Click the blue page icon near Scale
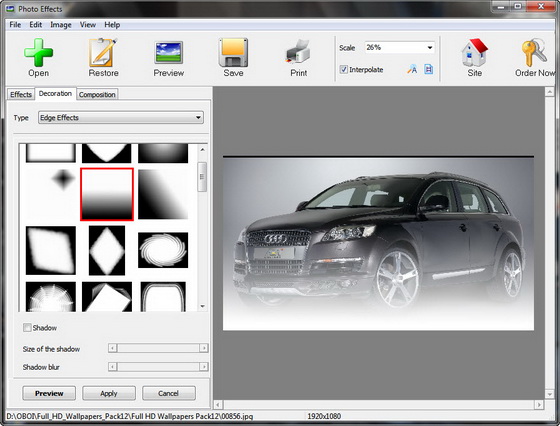The height and width of the screenshot is (426, 560). [429, 69]
